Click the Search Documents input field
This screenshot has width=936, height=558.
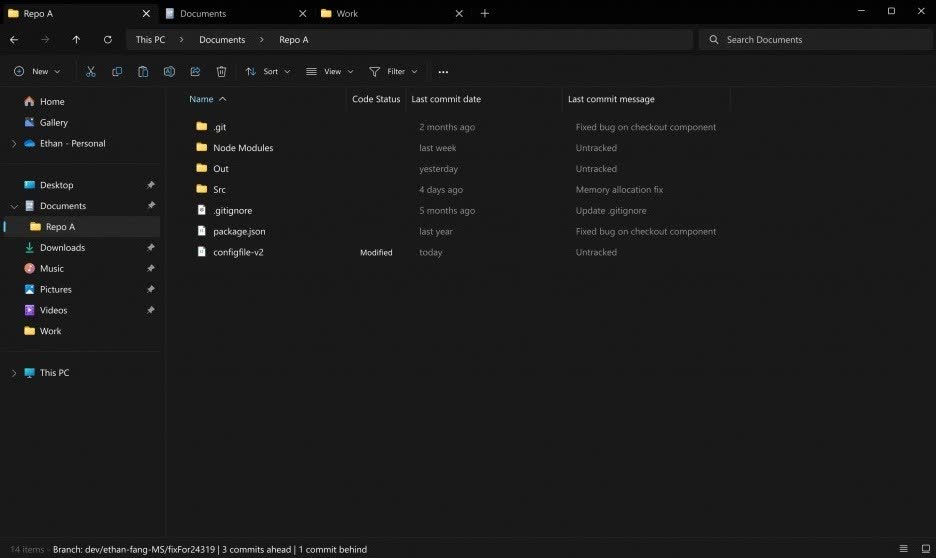pyautogui.click(x=815, y=40)
